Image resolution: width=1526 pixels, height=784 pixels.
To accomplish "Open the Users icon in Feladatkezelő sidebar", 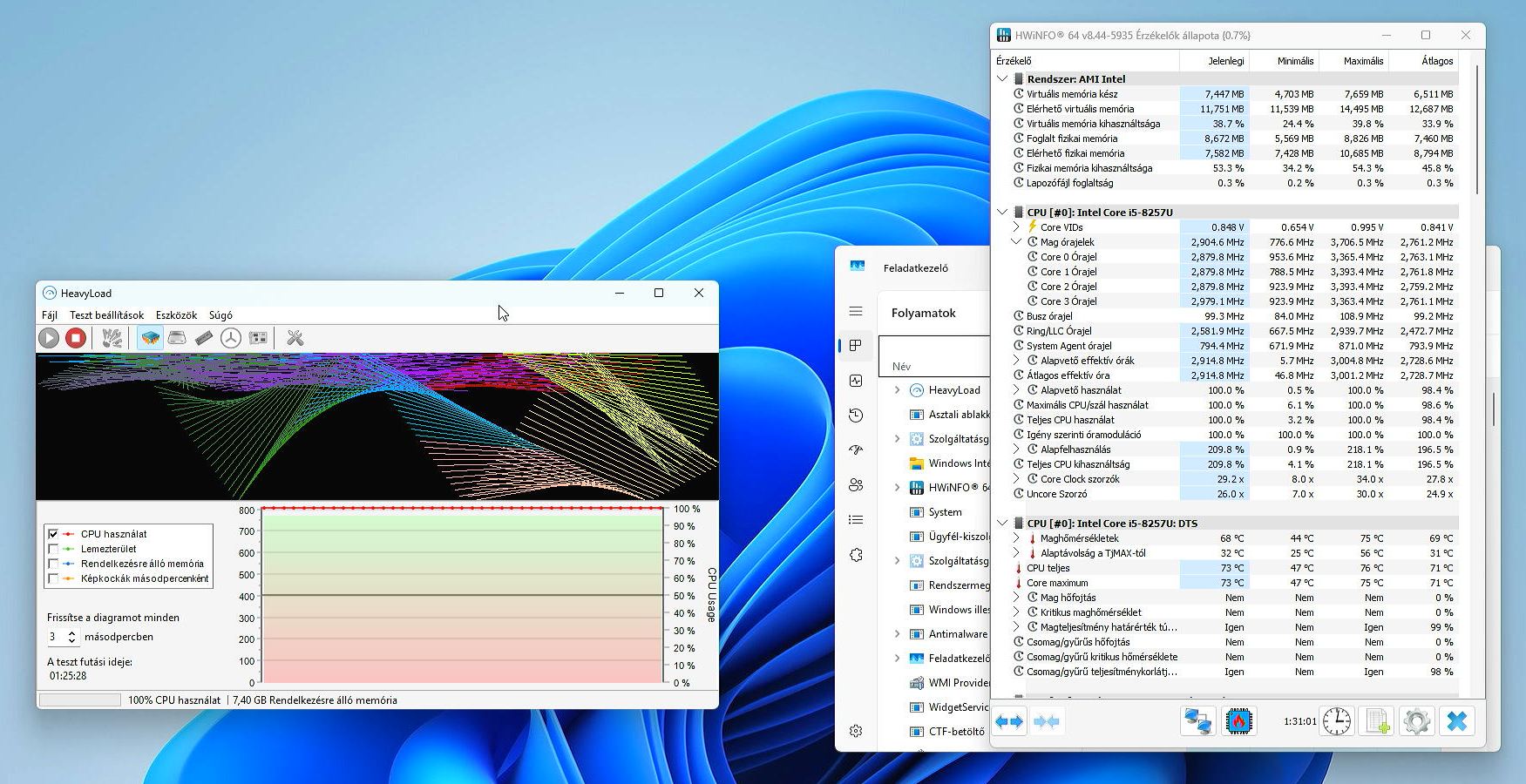I will point(855,485).
